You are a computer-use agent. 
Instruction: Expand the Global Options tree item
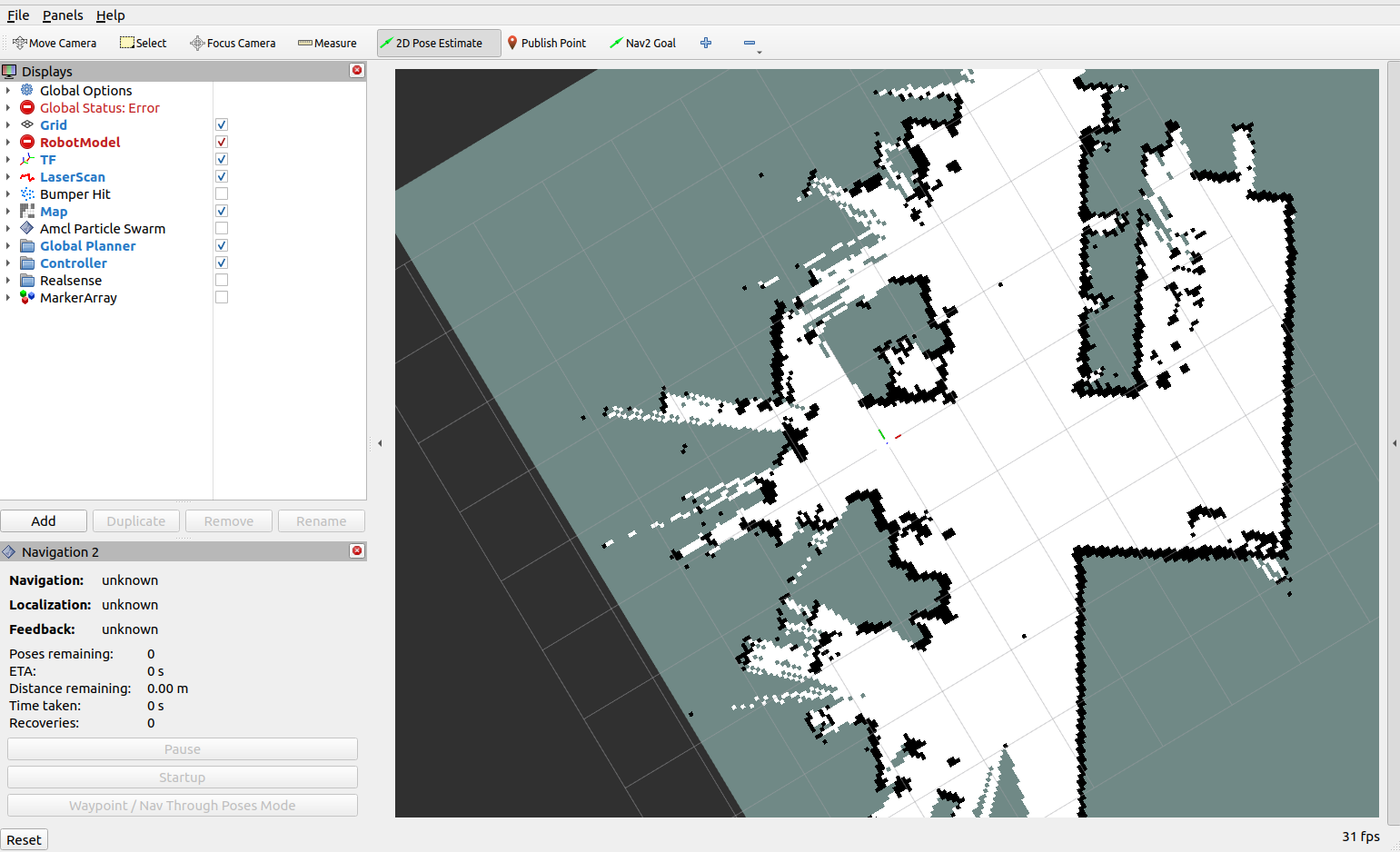click(x=8, y=90)
